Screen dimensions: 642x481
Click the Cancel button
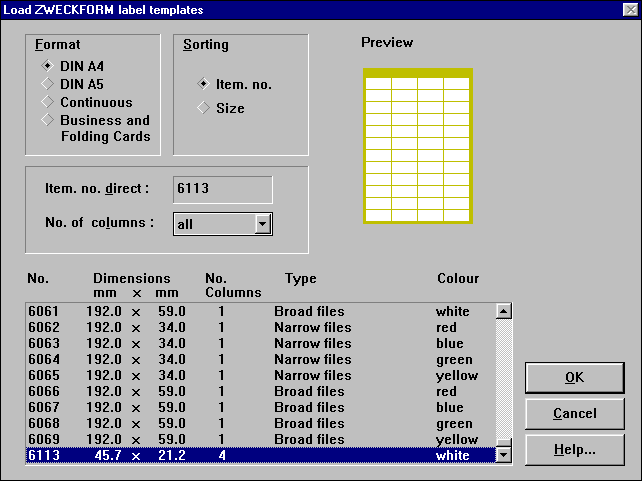point(574,413)
